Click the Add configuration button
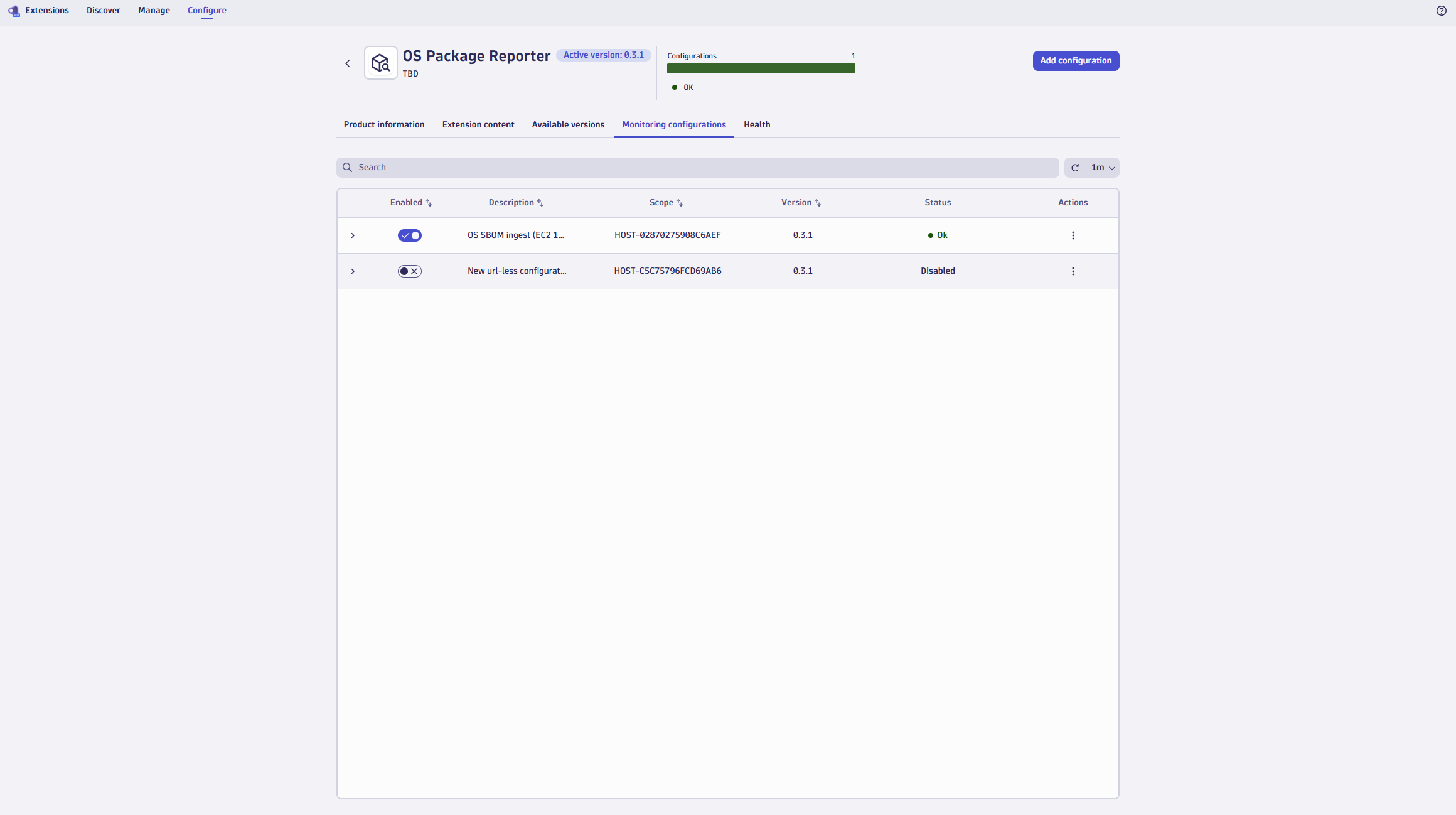The width and height of the screenshot is (1456, 815). (1075, 60)
